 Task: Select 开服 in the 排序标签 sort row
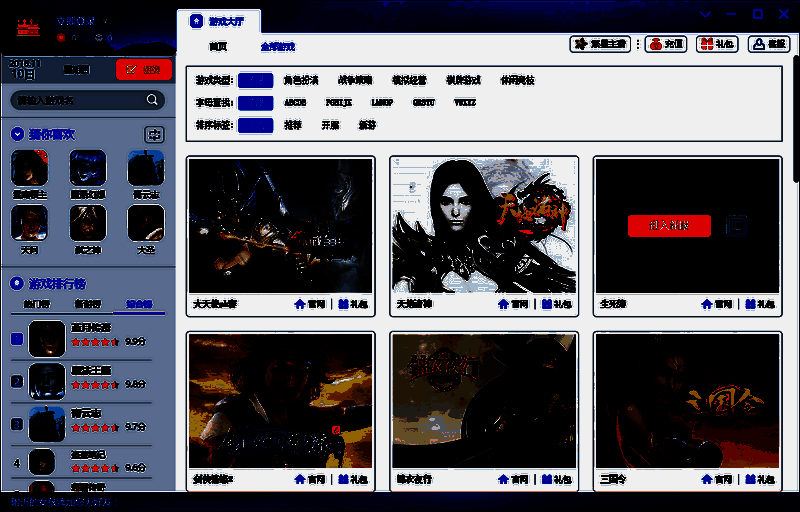[330, 125]
